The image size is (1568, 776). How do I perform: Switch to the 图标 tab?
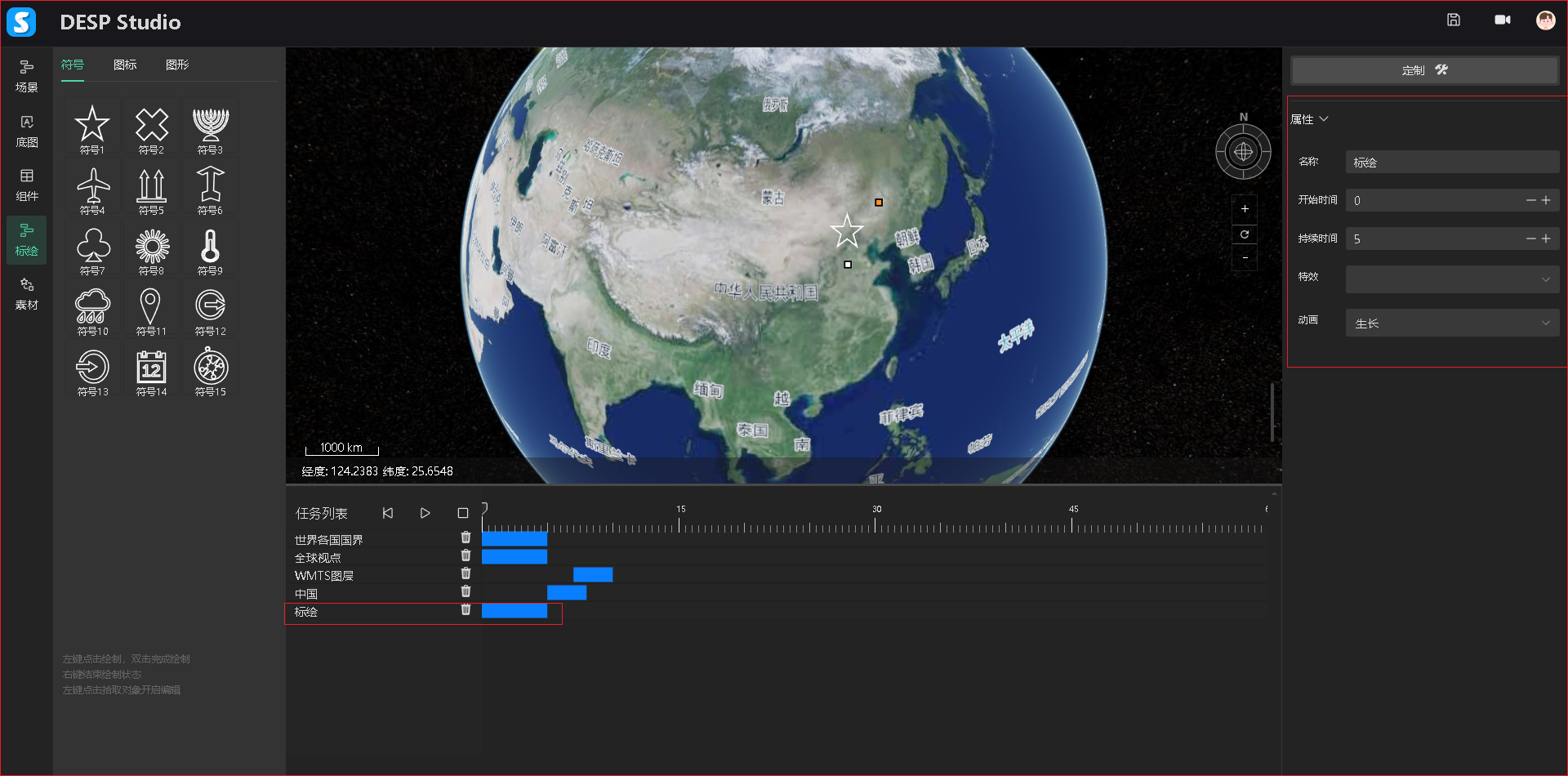(x=125, y=65)
